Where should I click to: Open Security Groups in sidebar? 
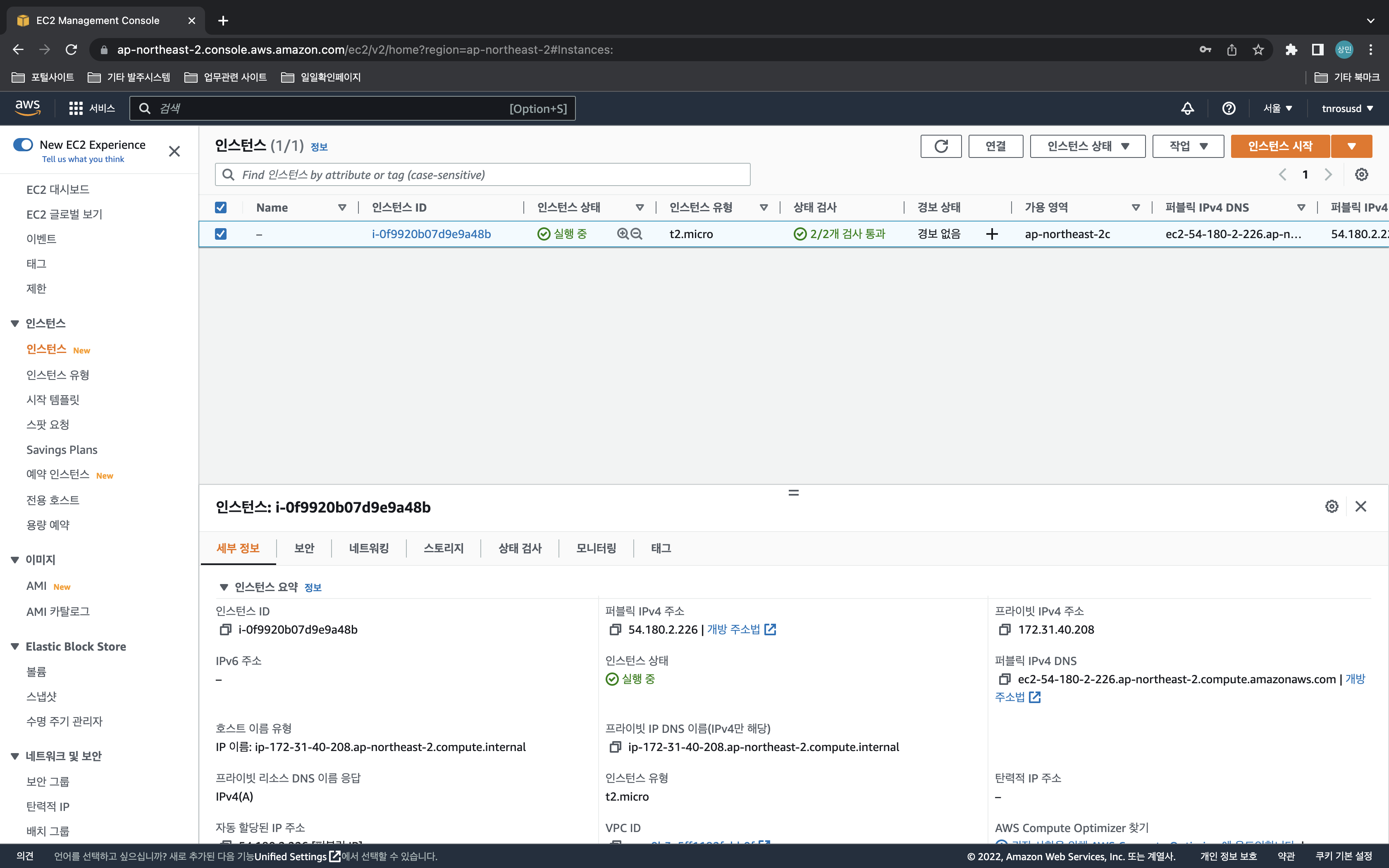[48, 781]
